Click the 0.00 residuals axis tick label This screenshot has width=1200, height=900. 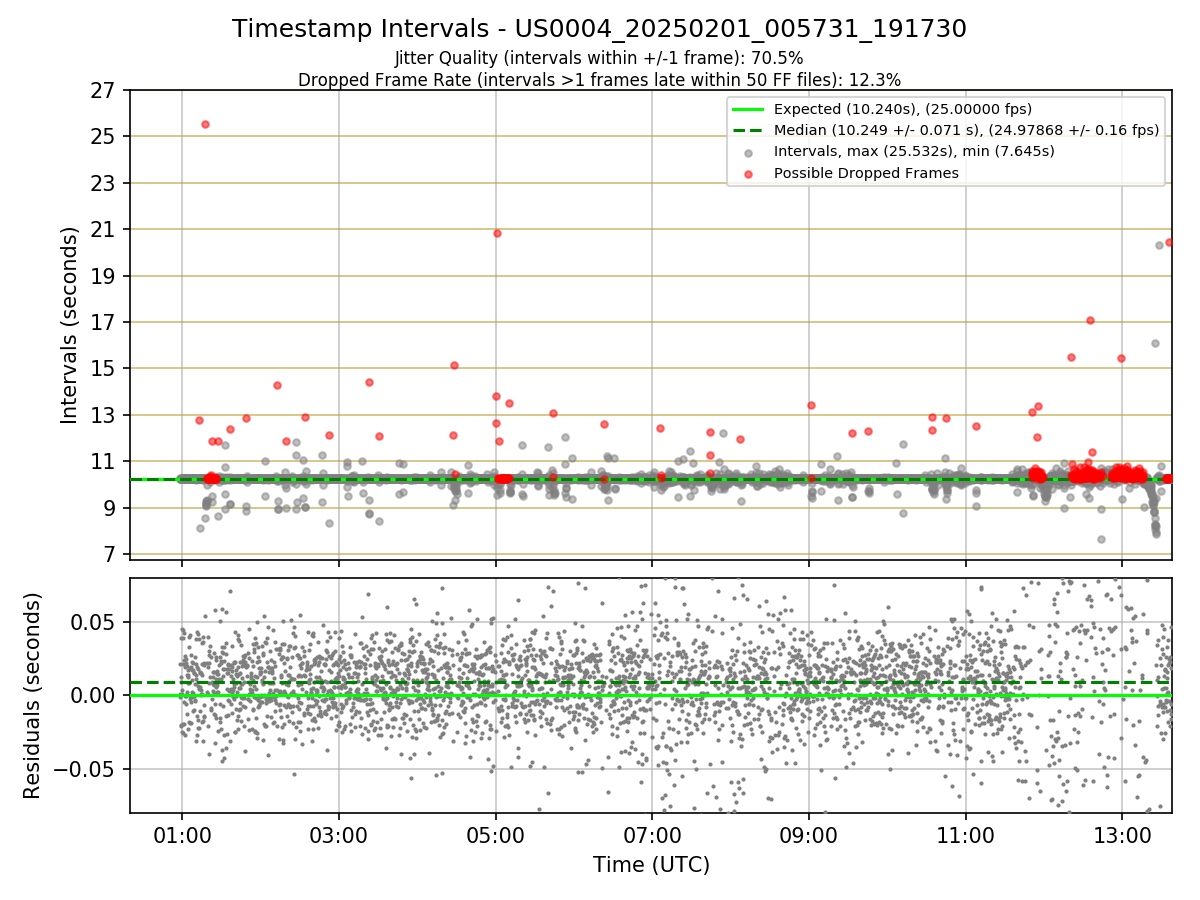tap(94, 695)
